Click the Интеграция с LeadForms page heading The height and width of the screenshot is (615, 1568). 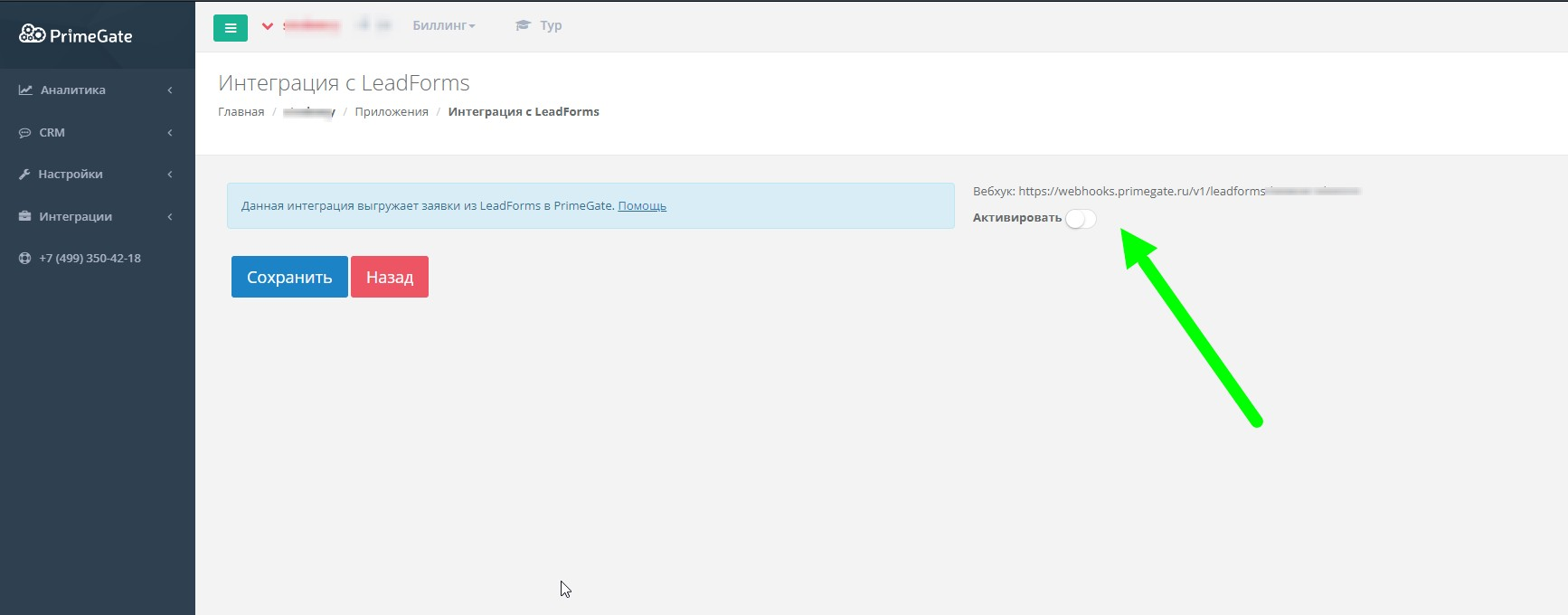click(344, 83)
